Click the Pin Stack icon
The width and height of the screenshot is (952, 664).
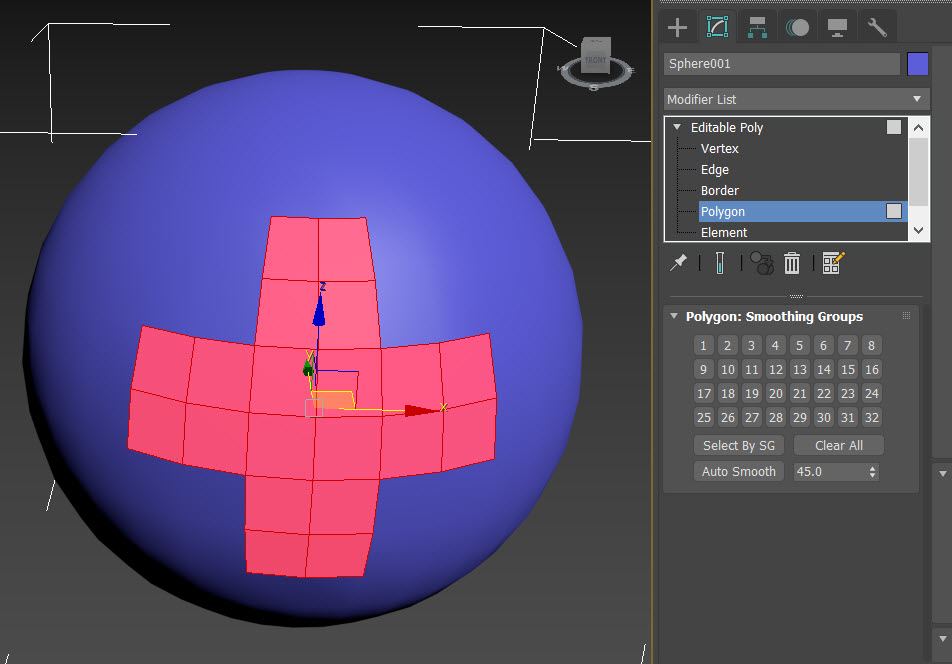click(x=679, y=262)
